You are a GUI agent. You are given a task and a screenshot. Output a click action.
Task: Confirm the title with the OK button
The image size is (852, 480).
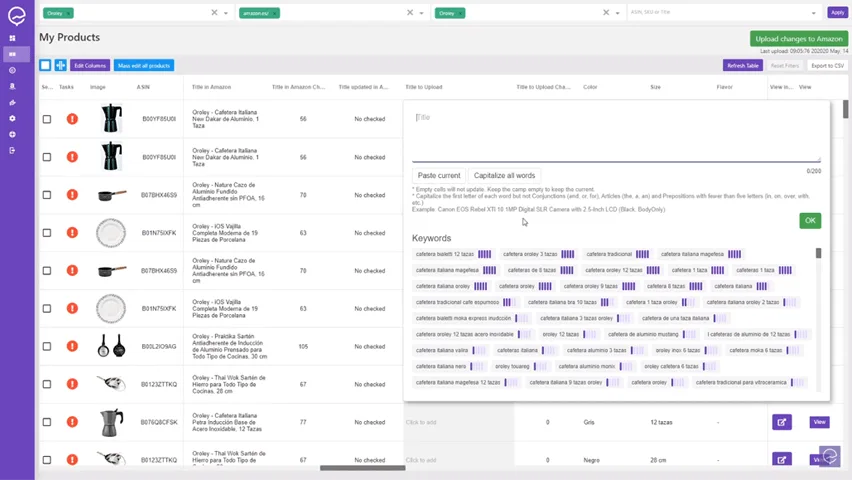coord(810,221)
